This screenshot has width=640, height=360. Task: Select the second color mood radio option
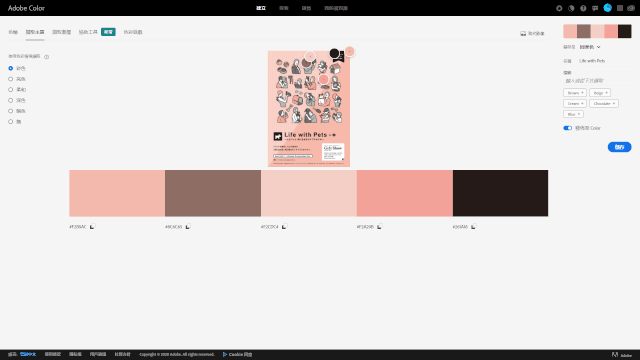tap(11, 79)
